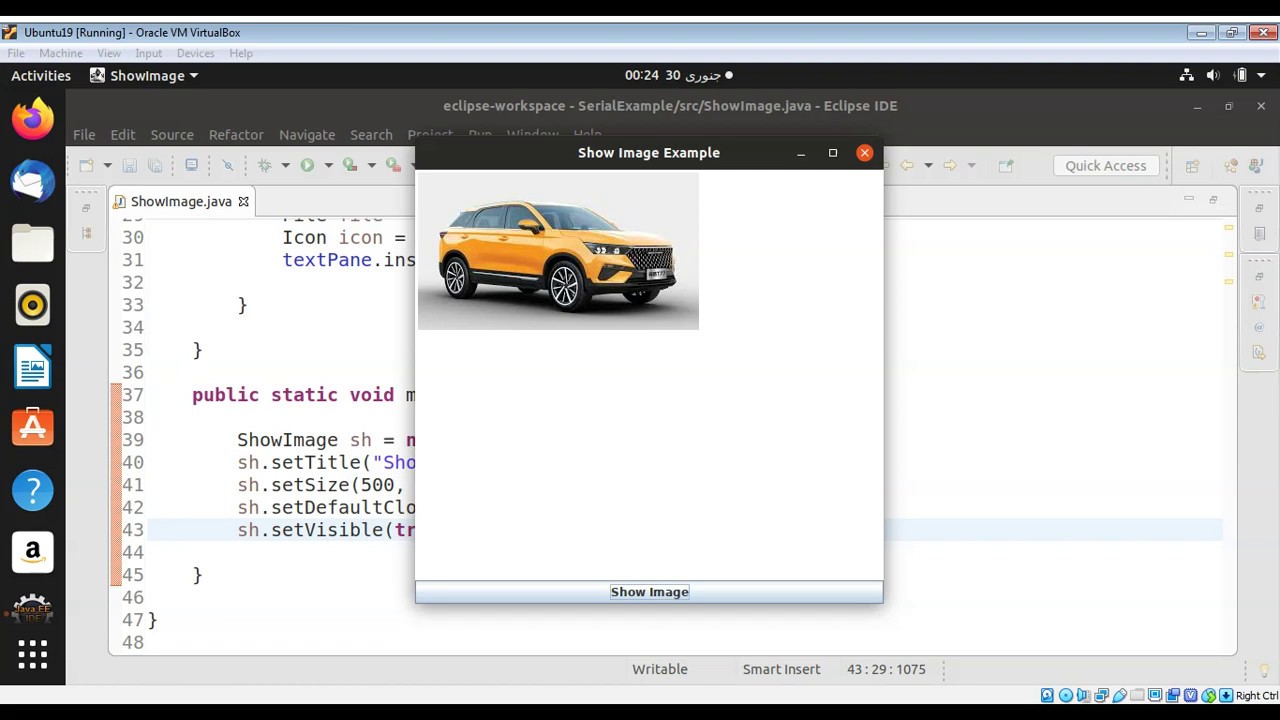Click the Show Image button
Screen dimensions: 1280x720
point(649,592)
